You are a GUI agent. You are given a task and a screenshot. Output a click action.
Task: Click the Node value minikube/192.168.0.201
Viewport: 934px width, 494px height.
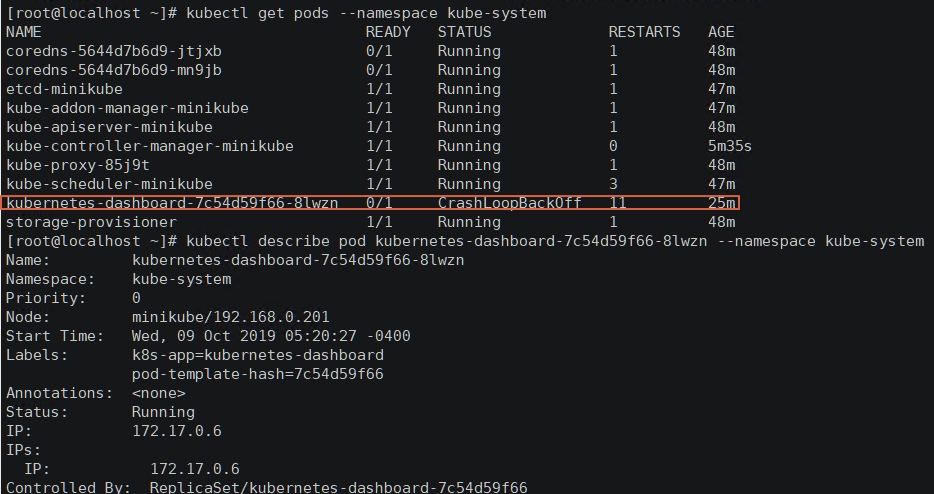click(x=231, y=317)
